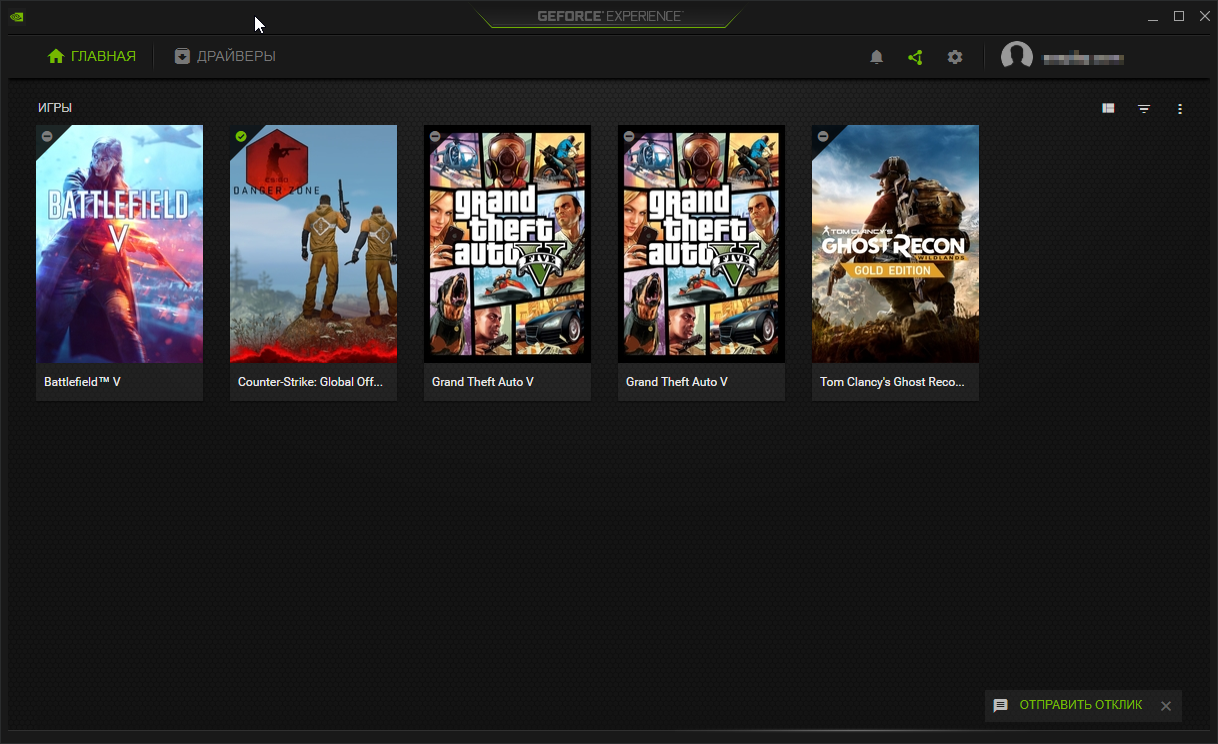Click Counter-Strike: Global Off... title text
This screenshot has height=744, width=1218.
310,382
